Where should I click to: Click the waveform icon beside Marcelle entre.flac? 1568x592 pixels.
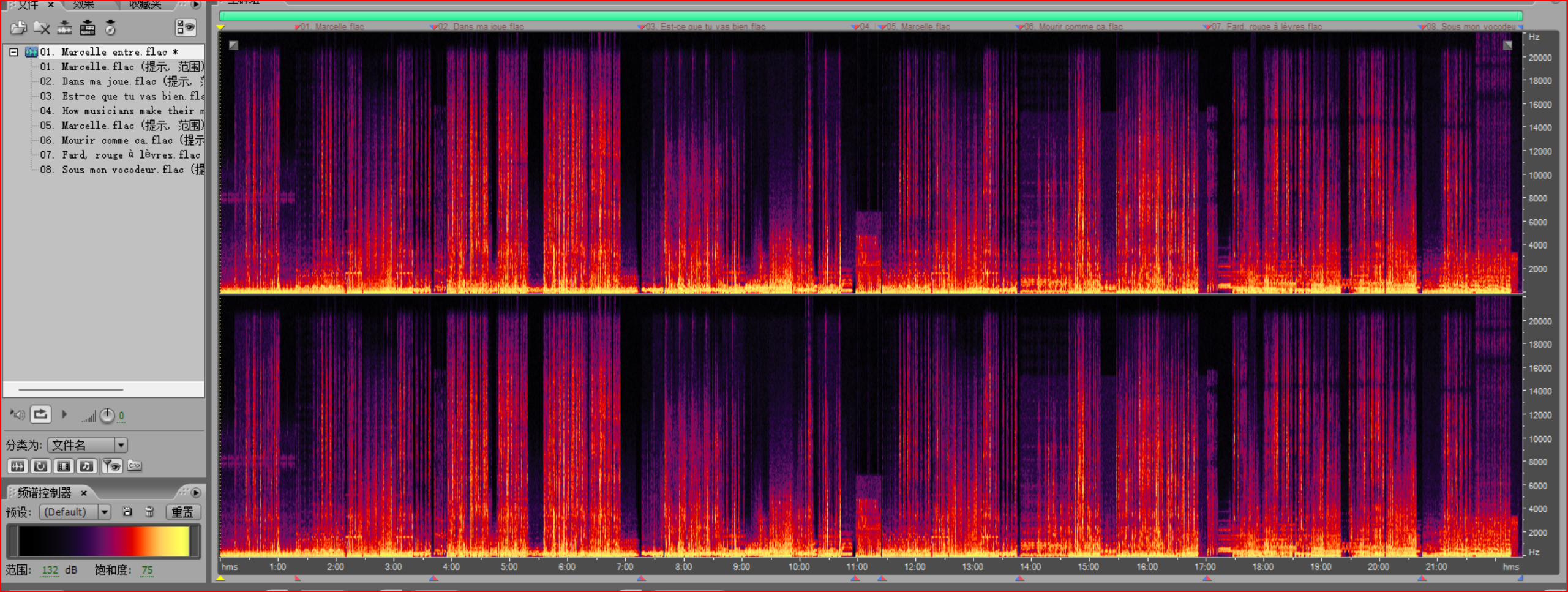(x=31, y=52)
